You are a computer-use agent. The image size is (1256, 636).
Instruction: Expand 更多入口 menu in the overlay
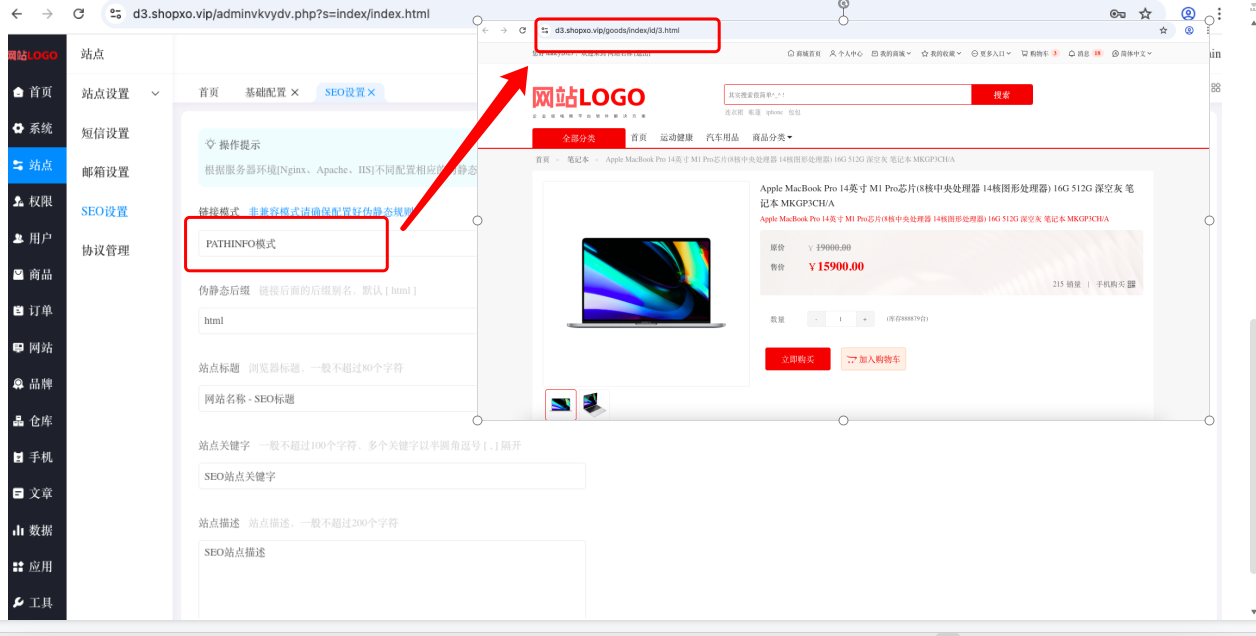tap(991, 54)
